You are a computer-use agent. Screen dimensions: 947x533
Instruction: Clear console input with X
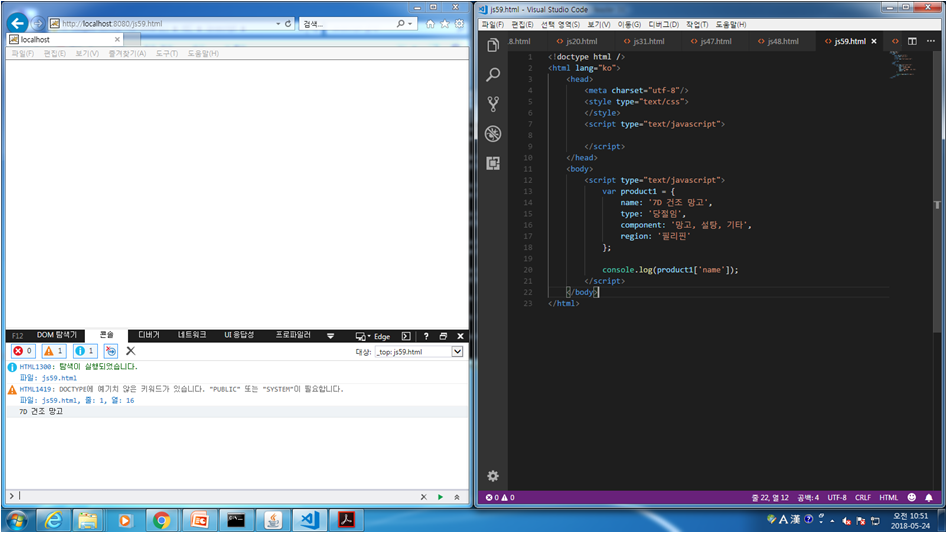(423, 497)
